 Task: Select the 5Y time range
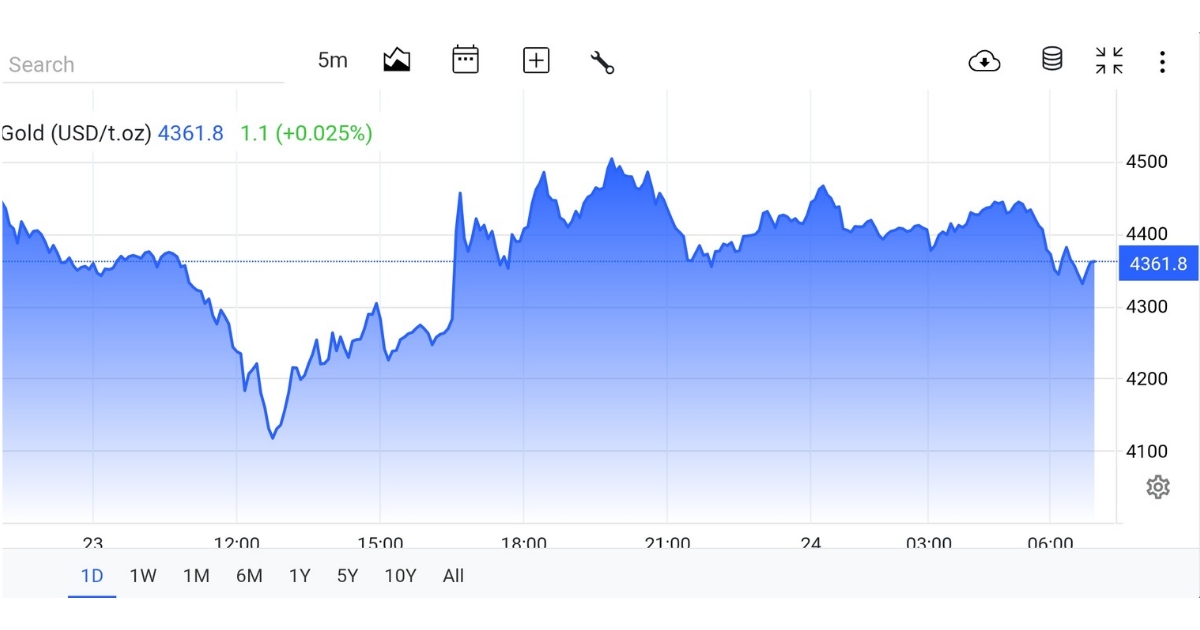pos(347,576)
